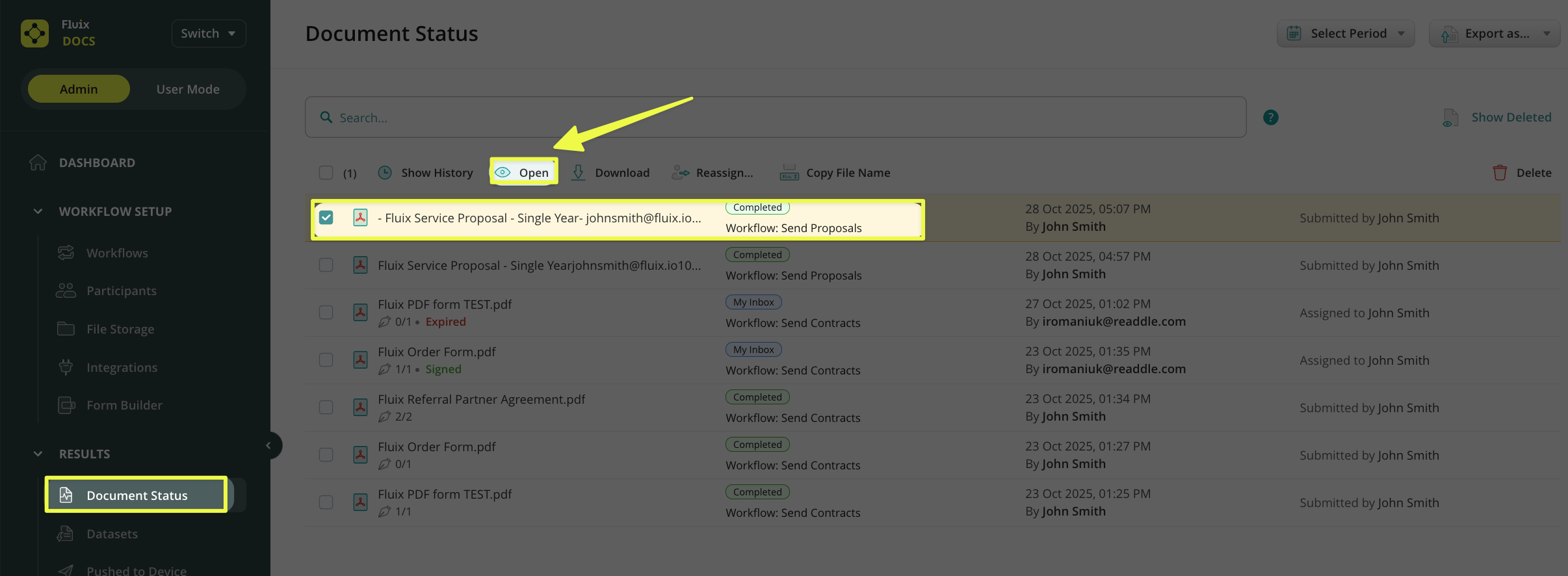Collapse the Workflow Setup section

38,211
